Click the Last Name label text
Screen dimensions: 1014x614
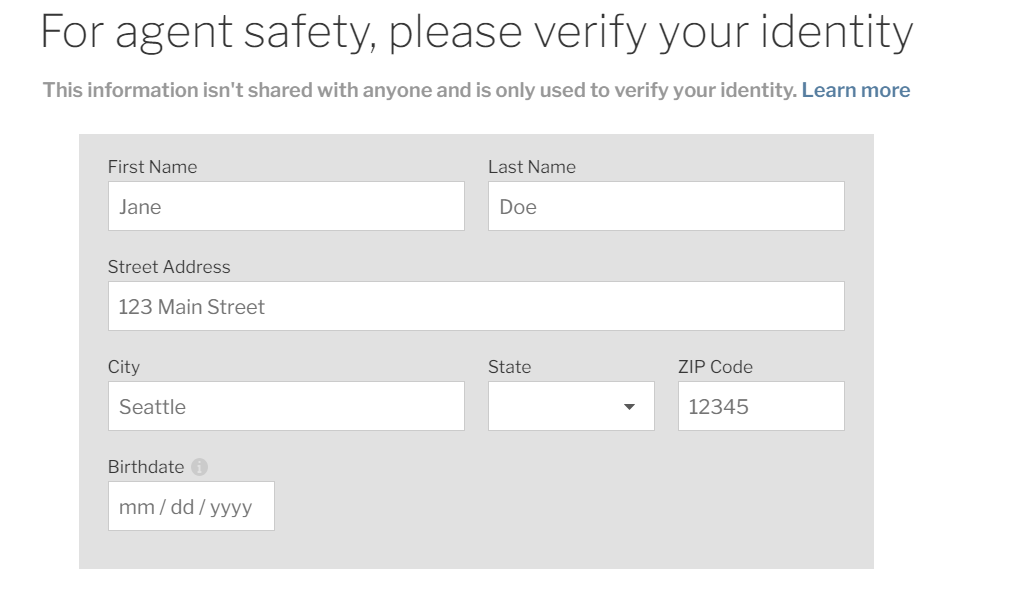pos(532,167)
